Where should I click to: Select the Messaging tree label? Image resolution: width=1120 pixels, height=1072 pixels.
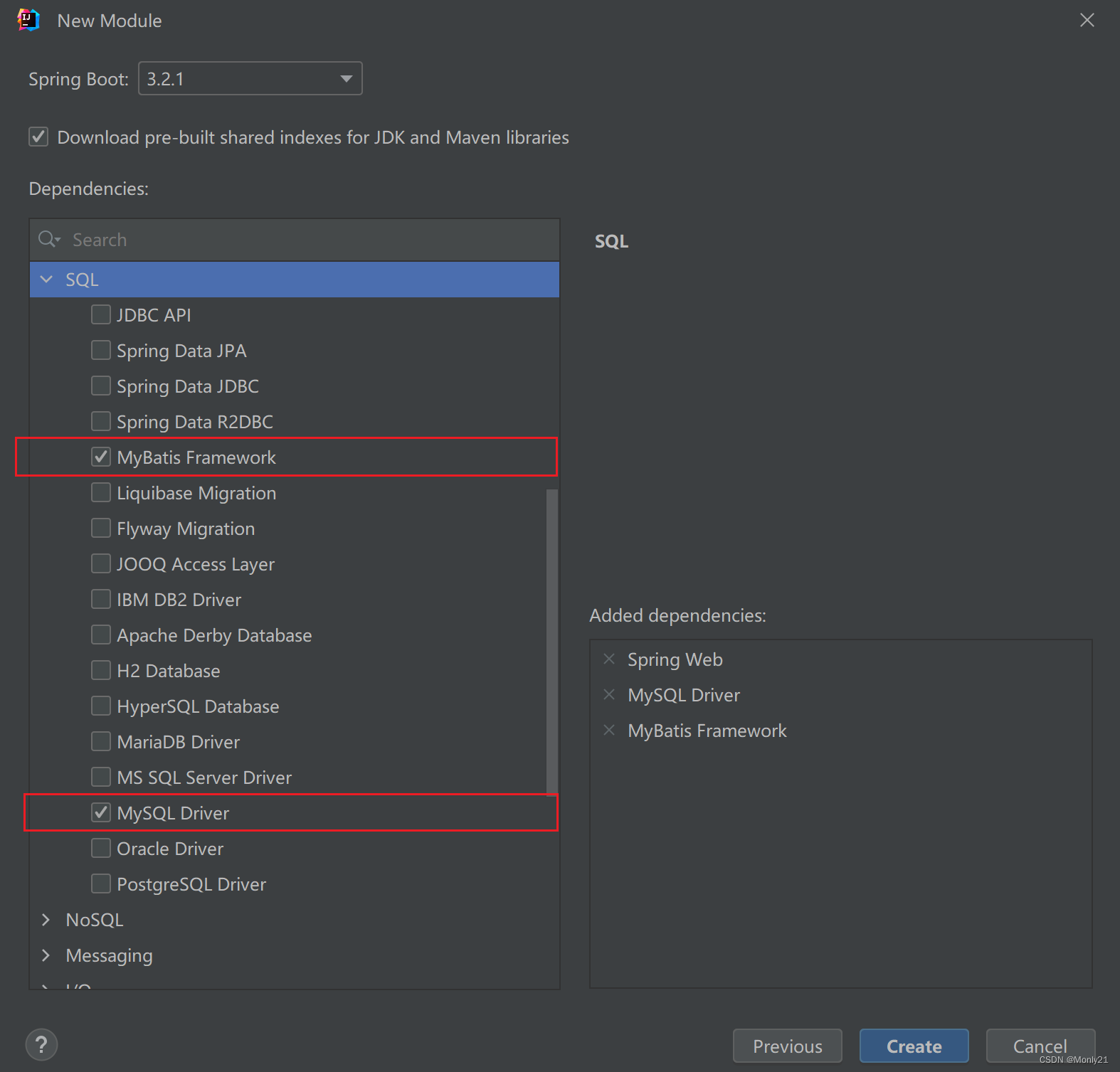tap(109, 956)
